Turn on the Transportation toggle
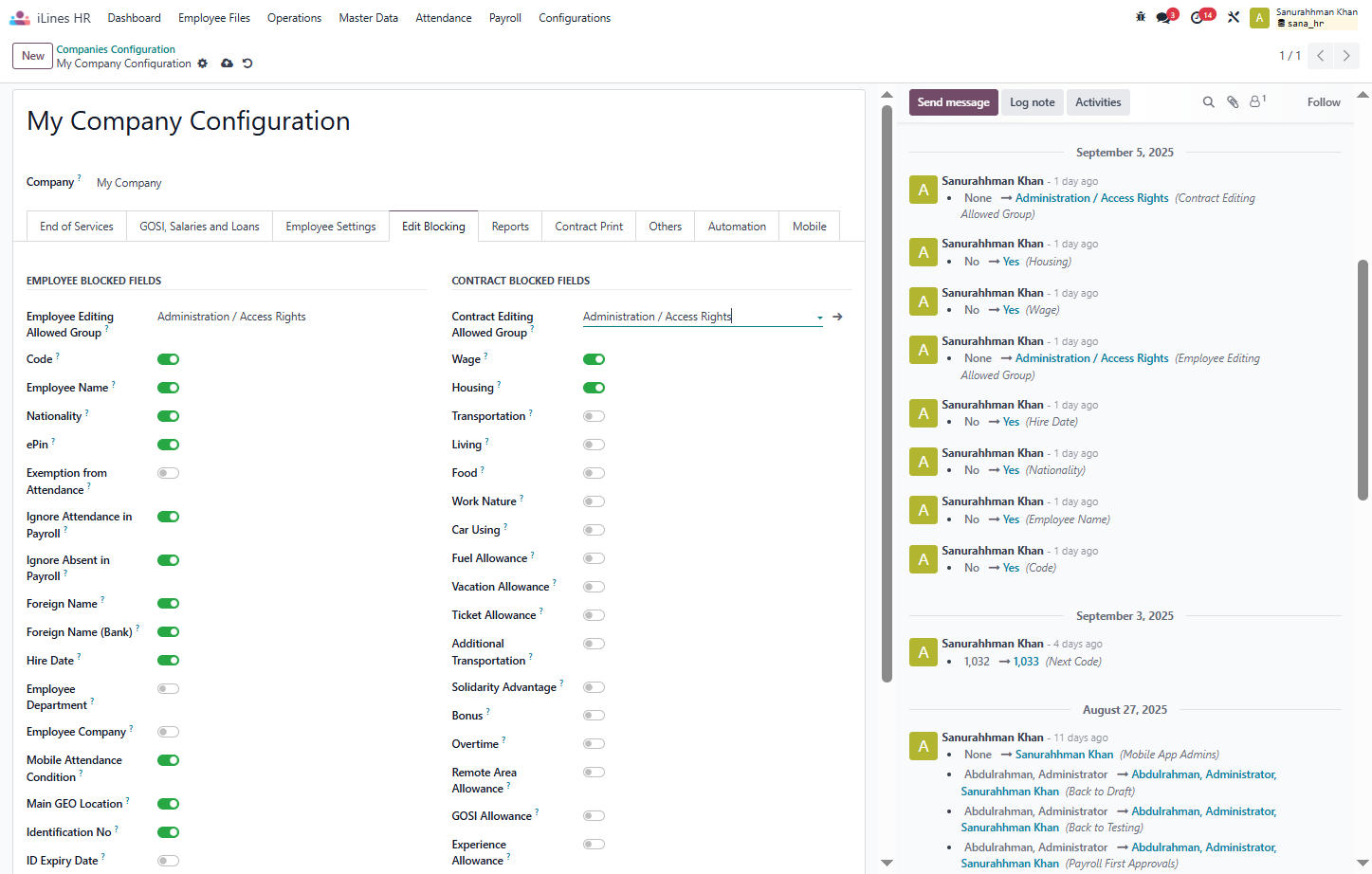The width and height of the screenshot is (1372, 874). click(x=594, y=416)
